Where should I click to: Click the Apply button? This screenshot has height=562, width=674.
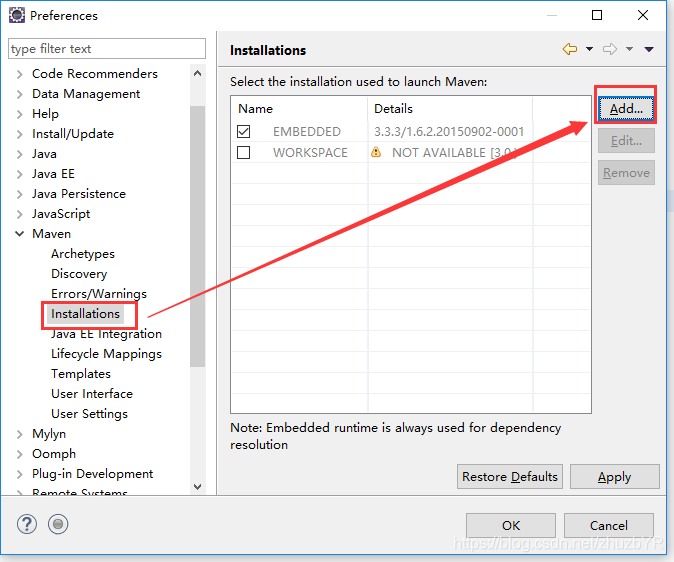click(x=615, y=476)
